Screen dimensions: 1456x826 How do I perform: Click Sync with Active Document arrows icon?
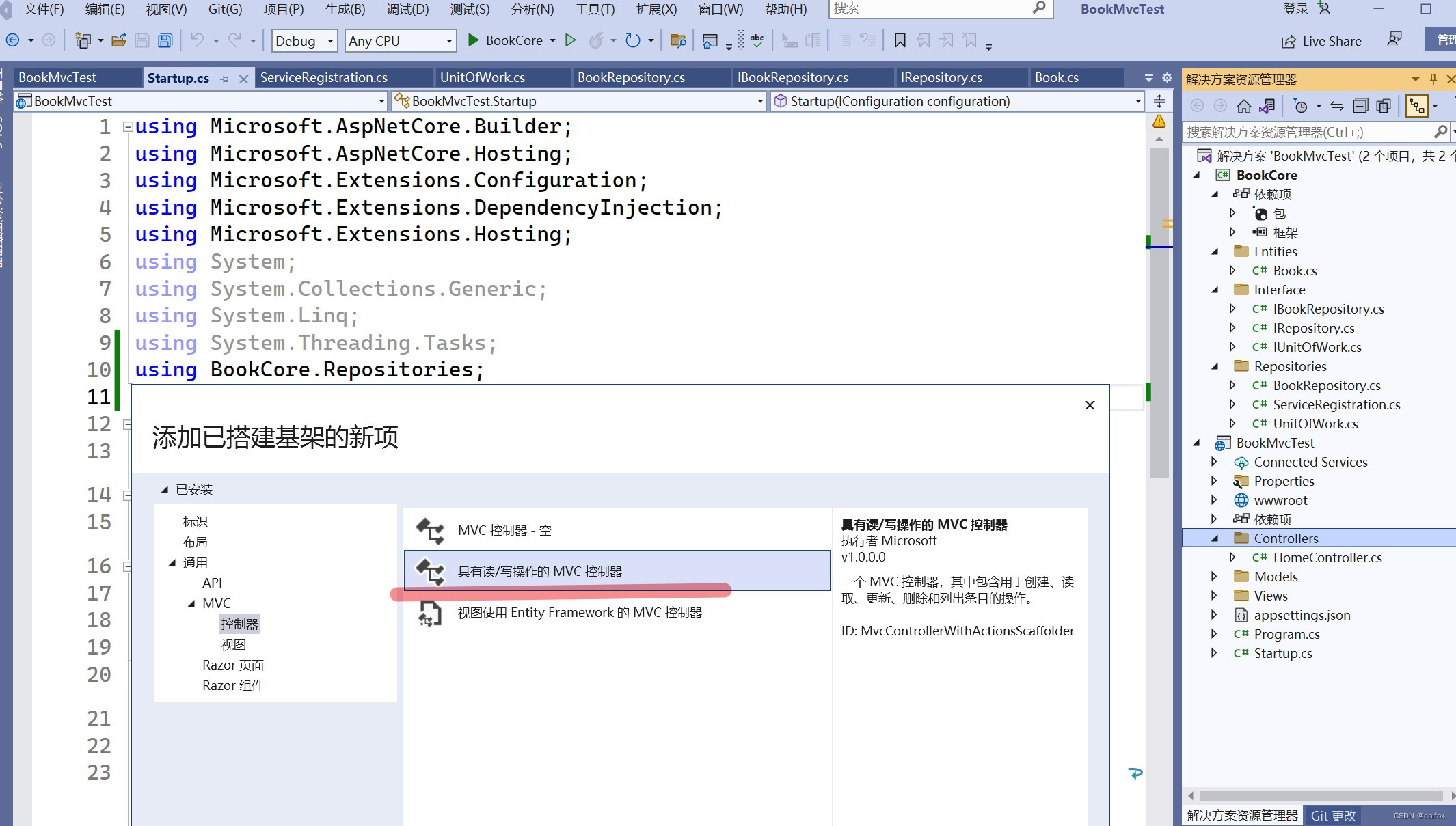1337,106
